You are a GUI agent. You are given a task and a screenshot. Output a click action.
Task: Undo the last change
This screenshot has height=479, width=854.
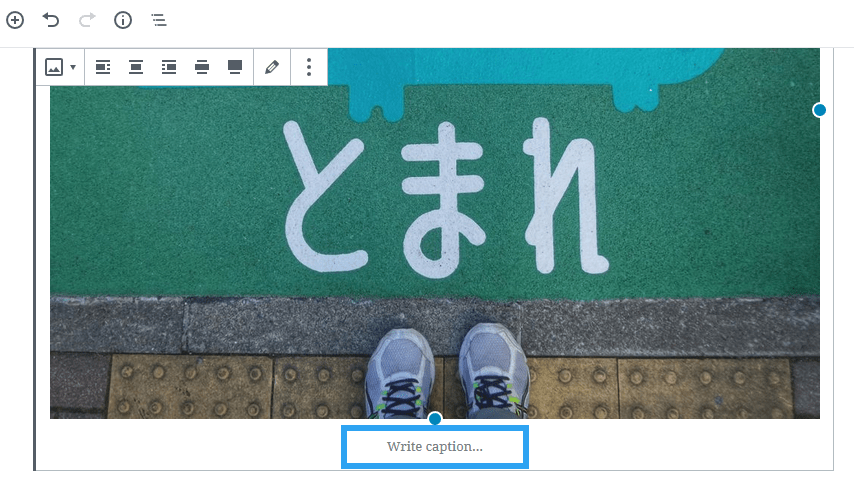tap(51, 20)
